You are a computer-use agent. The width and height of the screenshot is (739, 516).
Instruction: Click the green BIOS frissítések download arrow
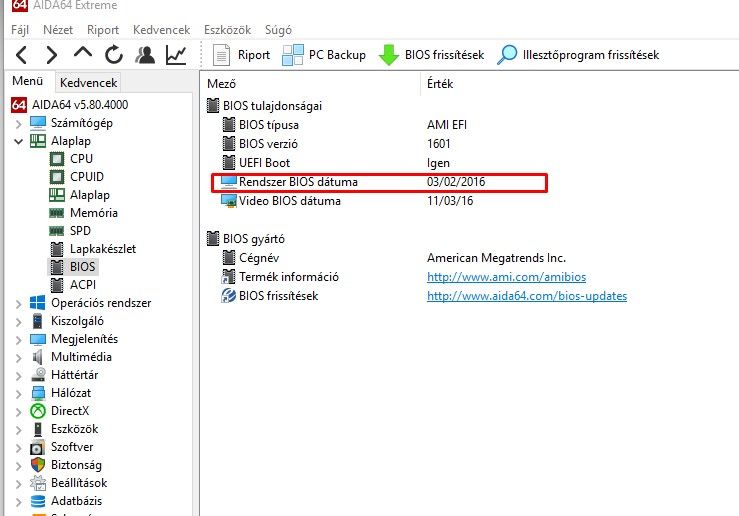pos(389,55)
